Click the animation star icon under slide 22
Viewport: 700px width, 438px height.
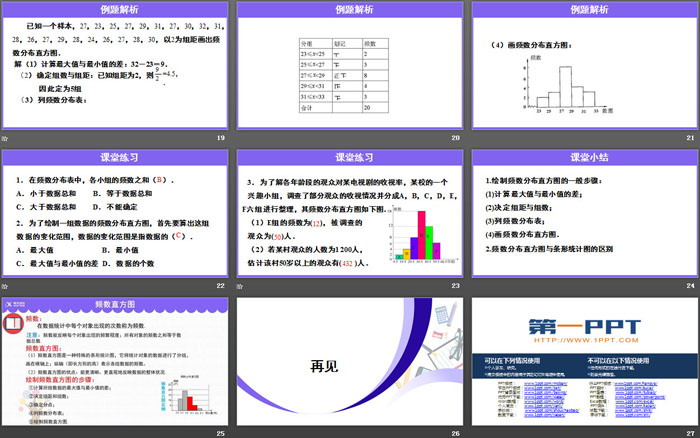pyautogui.click(x=5, y=285)
